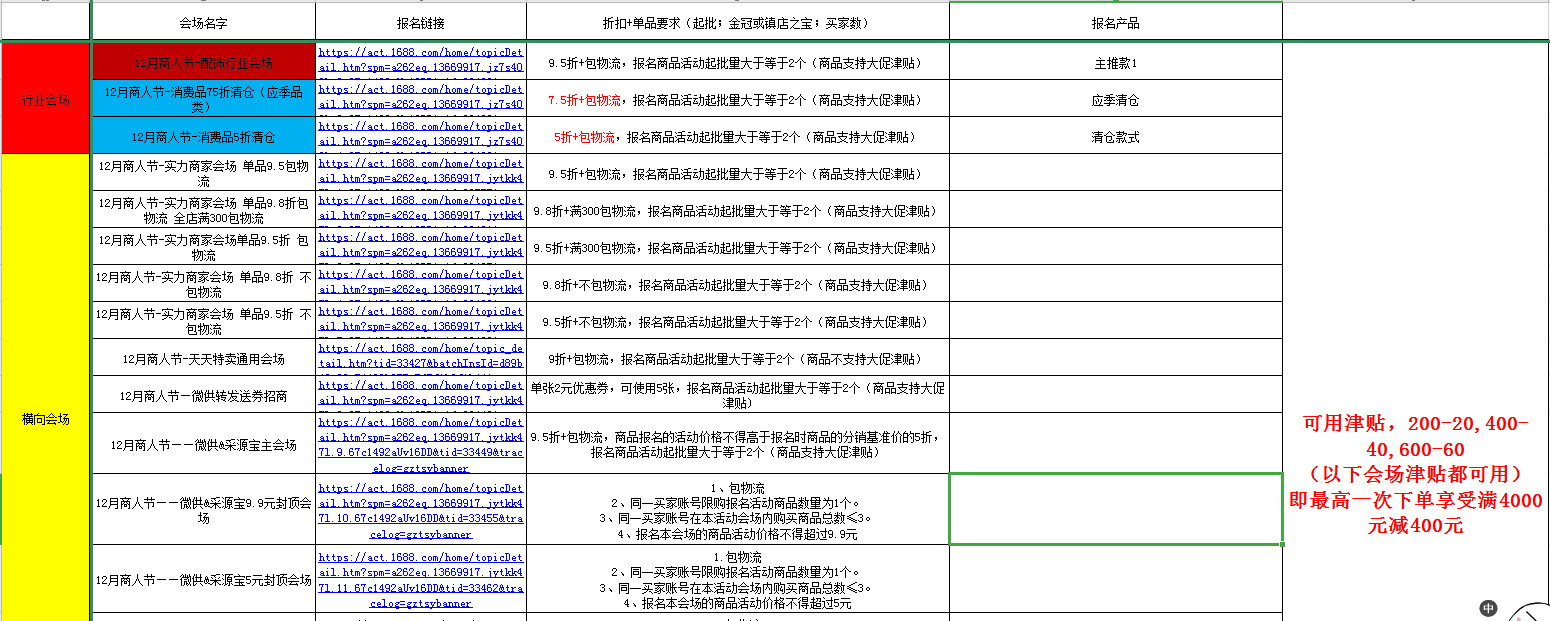This screenshot has height=621, width=1550.
Task: Select requirement cell ending 不得超过5元
Action: coord(737,579)
